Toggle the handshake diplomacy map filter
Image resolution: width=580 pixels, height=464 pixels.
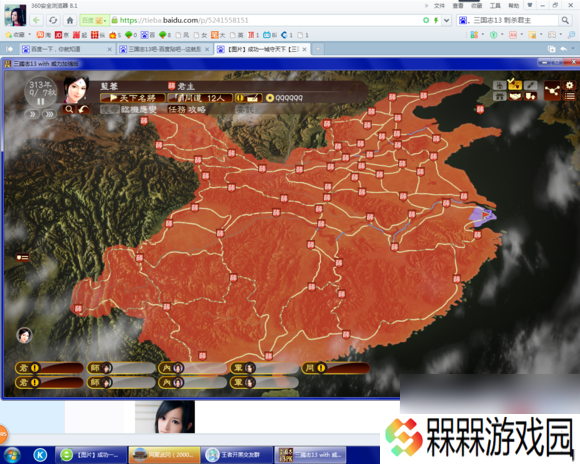tap(515, 97)
